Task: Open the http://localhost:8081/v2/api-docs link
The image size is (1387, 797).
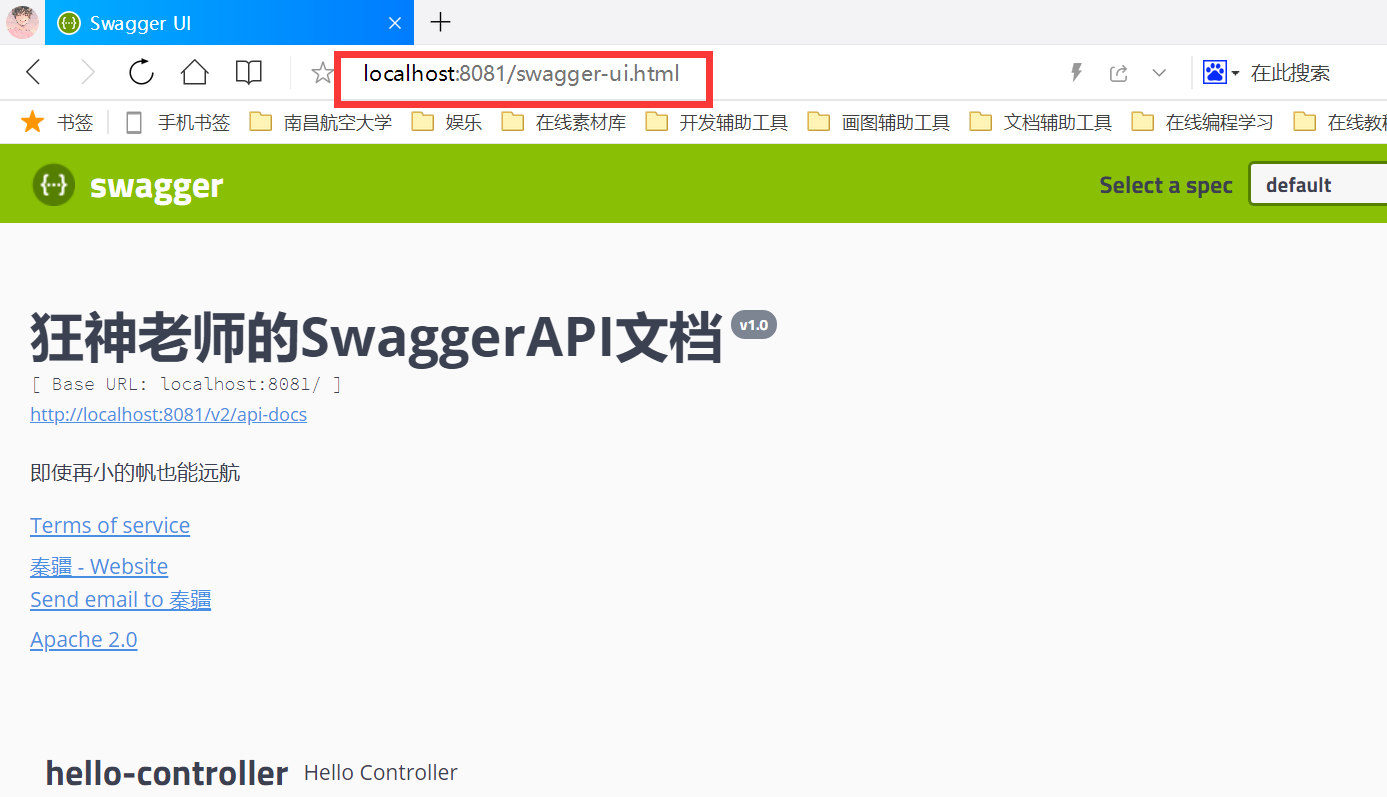Action: tap(168, 414)
